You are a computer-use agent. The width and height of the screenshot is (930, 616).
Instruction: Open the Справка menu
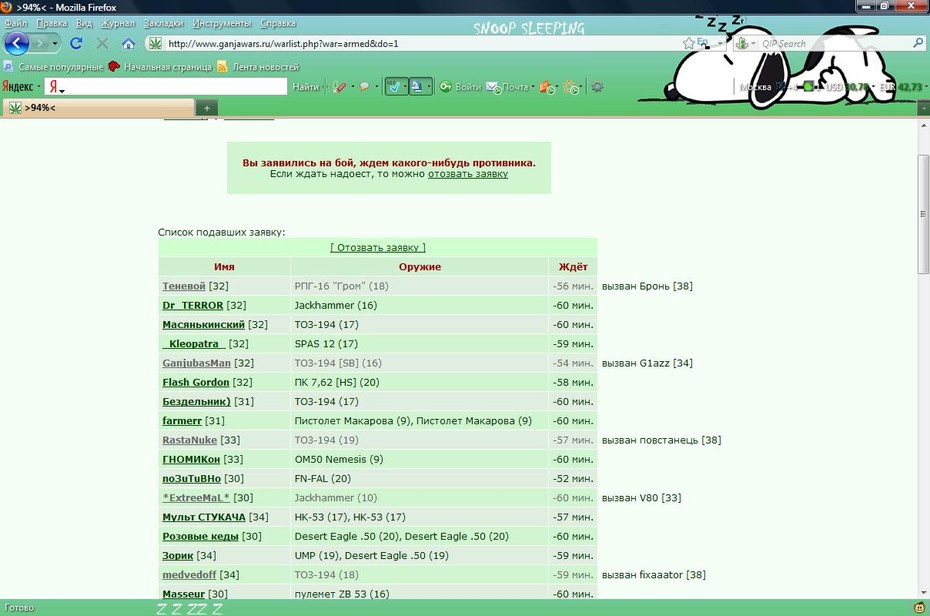278,23
